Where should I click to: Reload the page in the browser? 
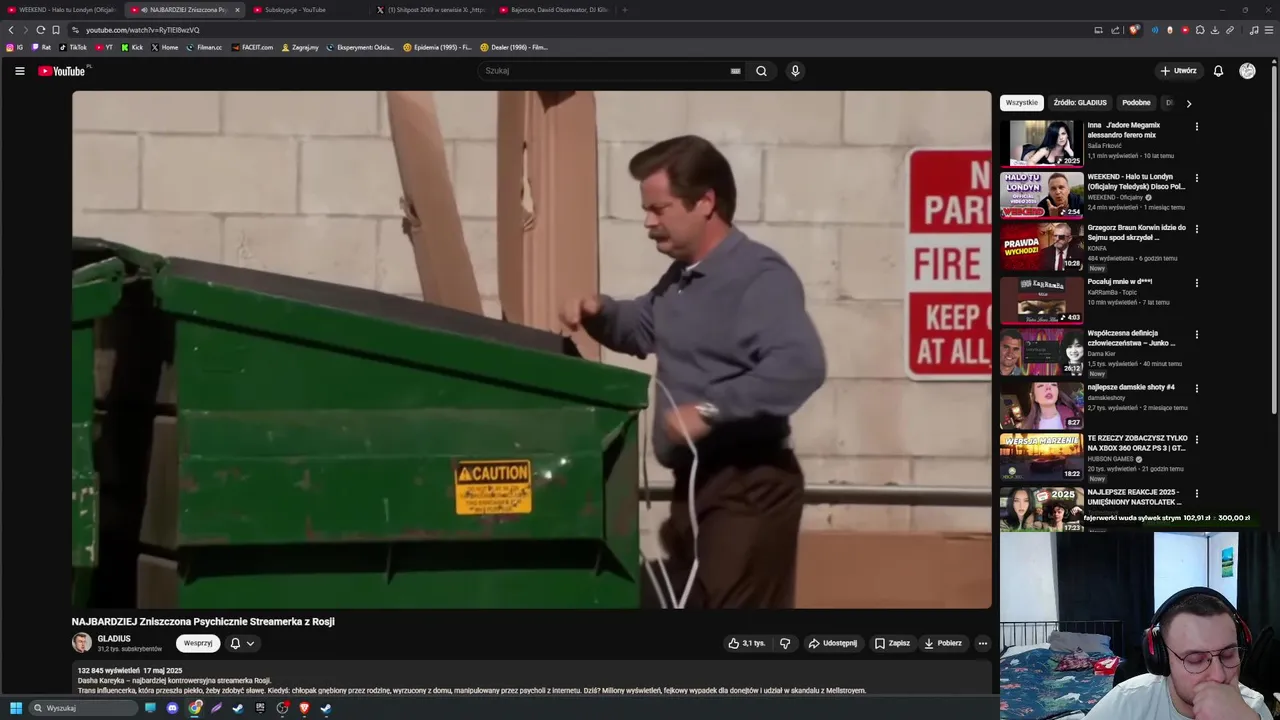coord(40,30)
